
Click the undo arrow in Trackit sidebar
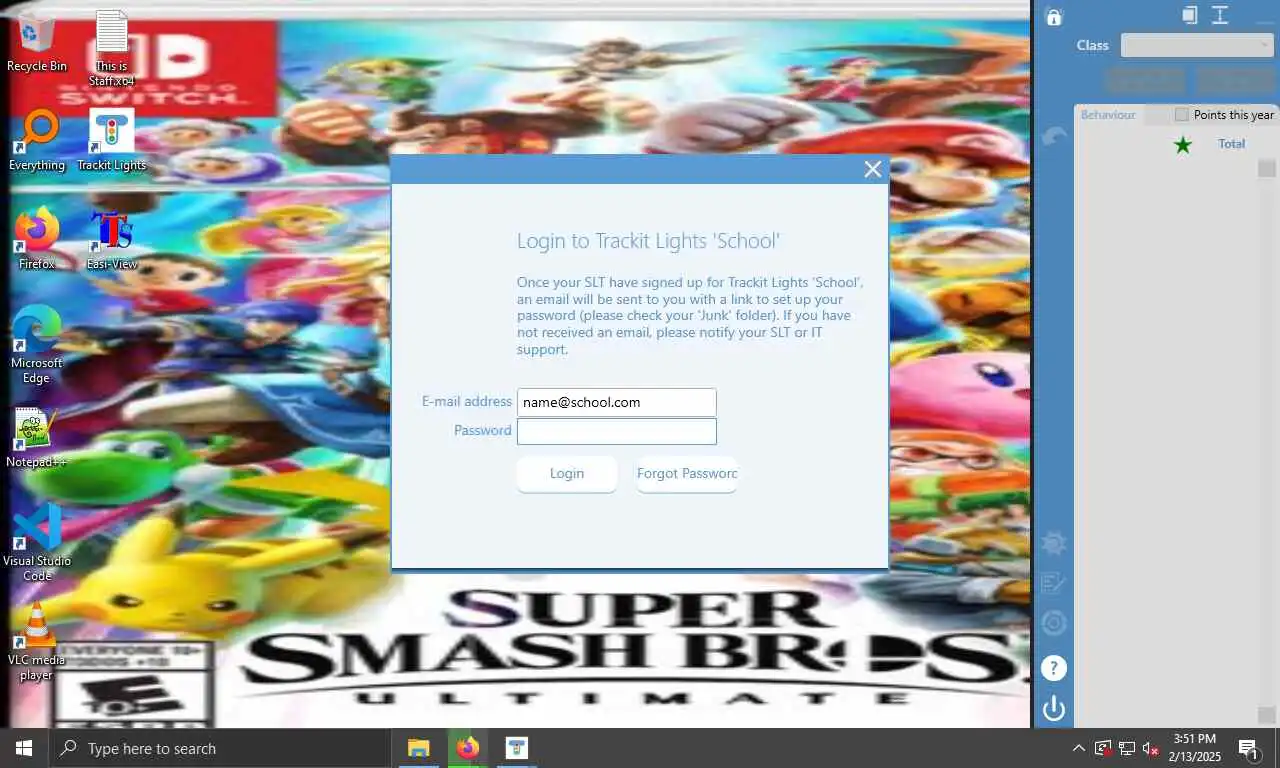pyautogui.click(x=1054, y=136)
